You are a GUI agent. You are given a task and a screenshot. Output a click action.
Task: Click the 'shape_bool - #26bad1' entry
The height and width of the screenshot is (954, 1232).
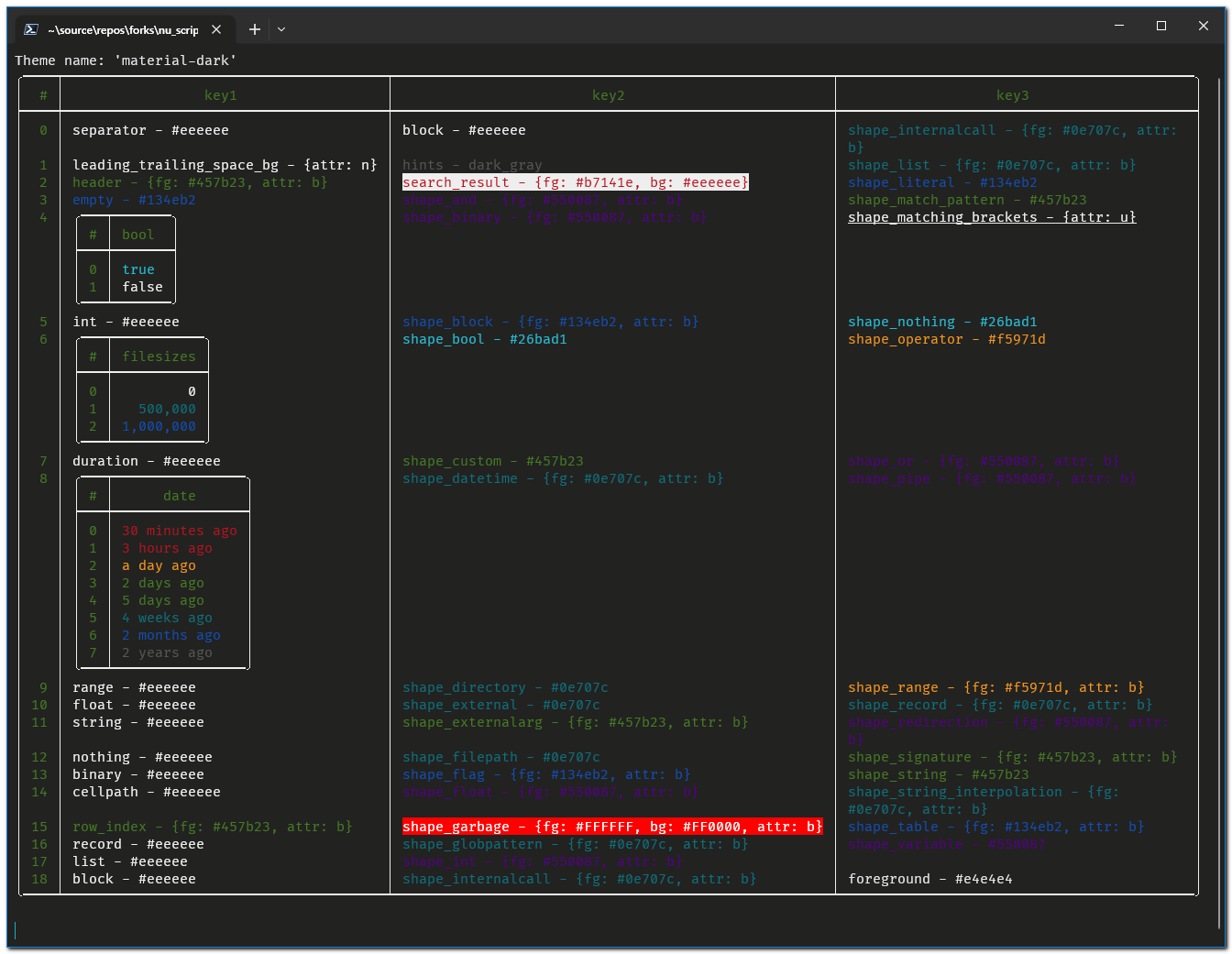pyautogui.click(x=485, y=339)
